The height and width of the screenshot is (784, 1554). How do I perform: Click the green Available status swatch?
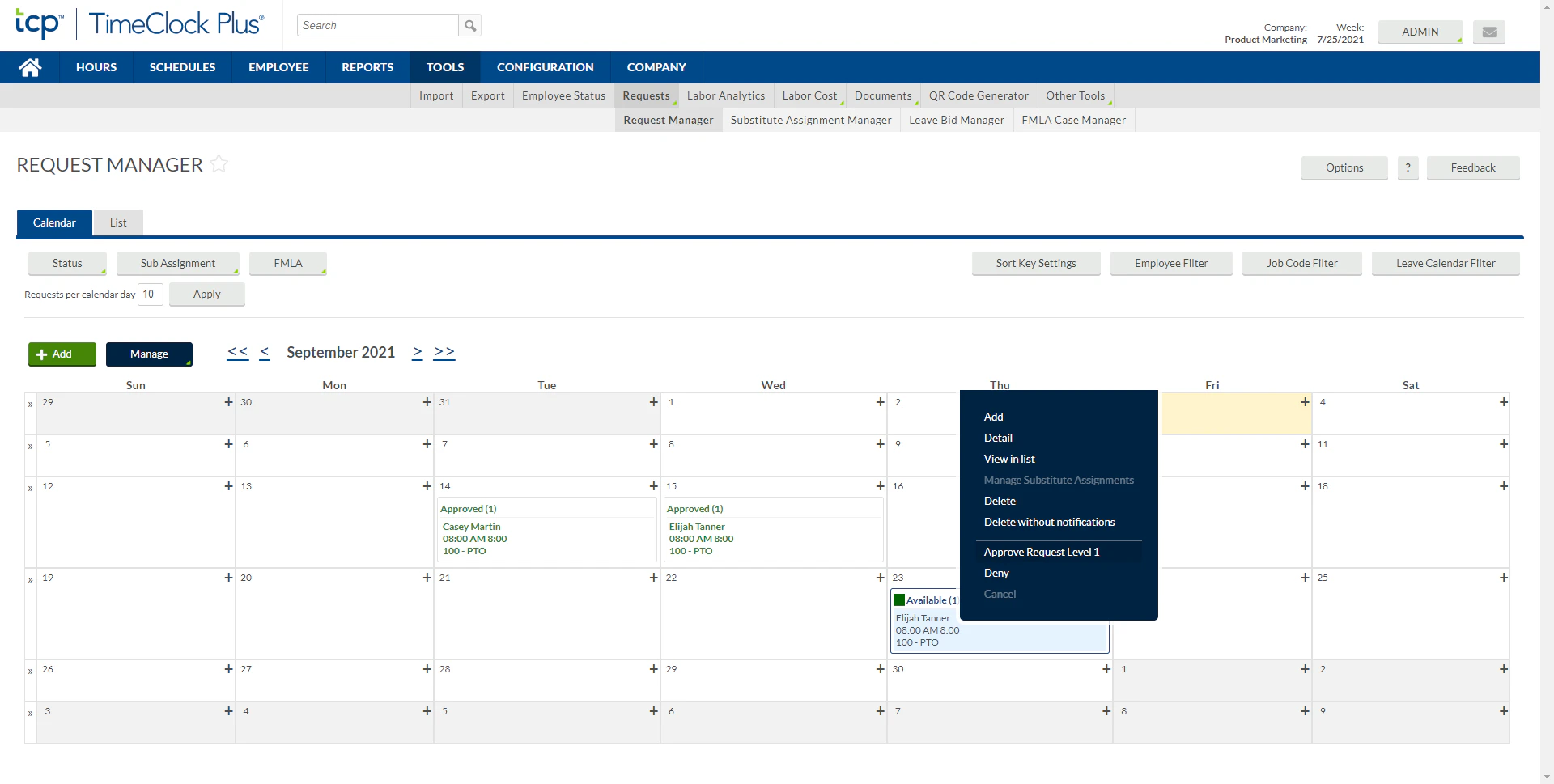click(901, 600)
